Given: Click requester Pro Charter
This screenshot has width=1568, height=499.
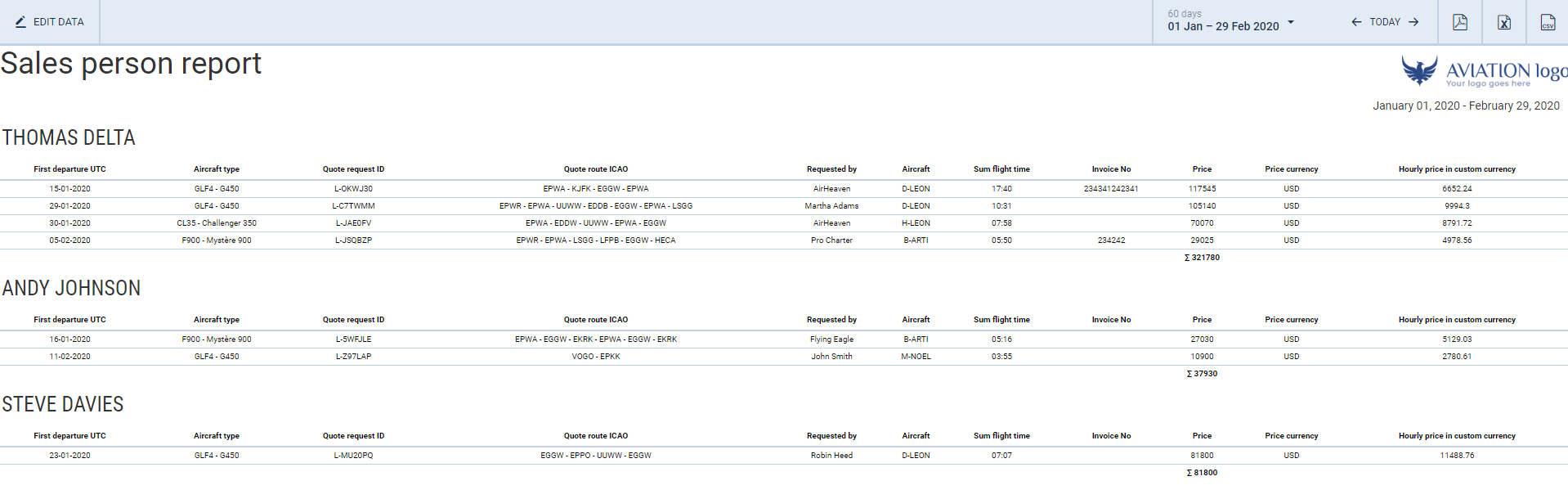Looking at the screenshot, I should tap(831, 241).
